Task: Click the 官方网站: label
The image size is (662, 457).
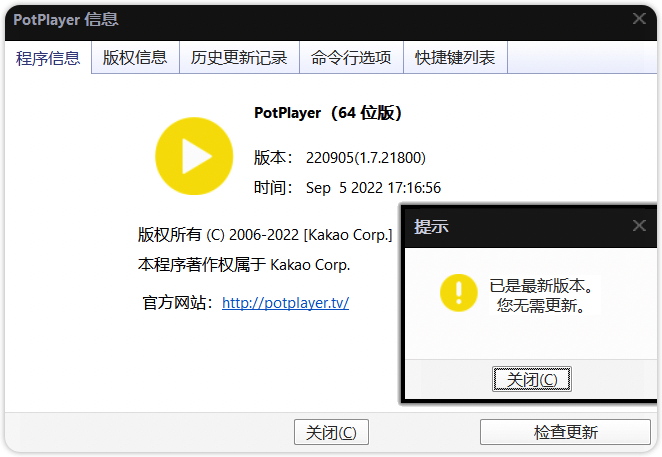Action: click(178, 303)
